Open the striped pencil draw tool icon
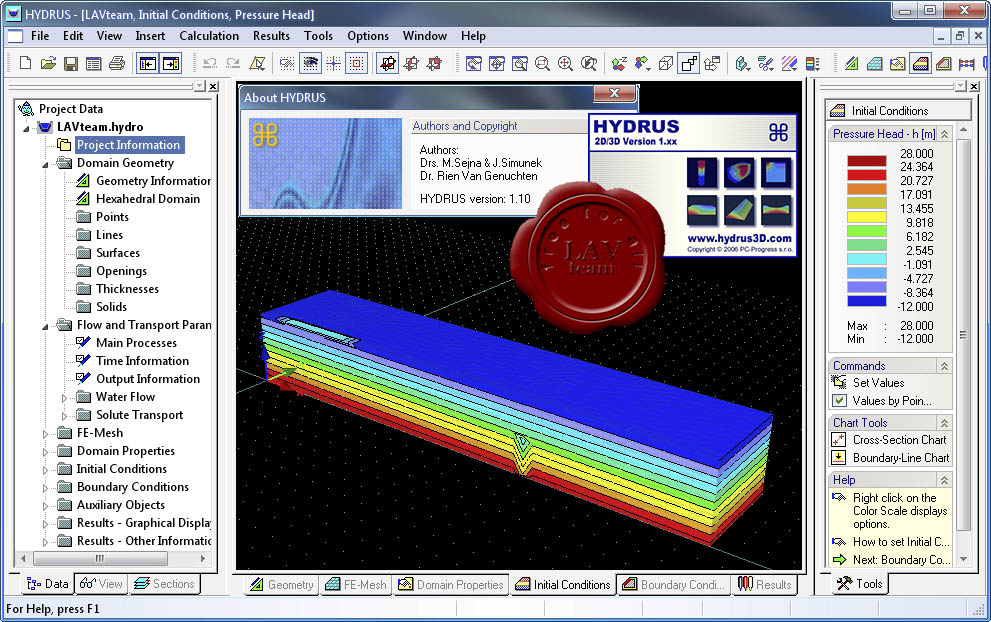991x622 pixels. click(789, 63)
